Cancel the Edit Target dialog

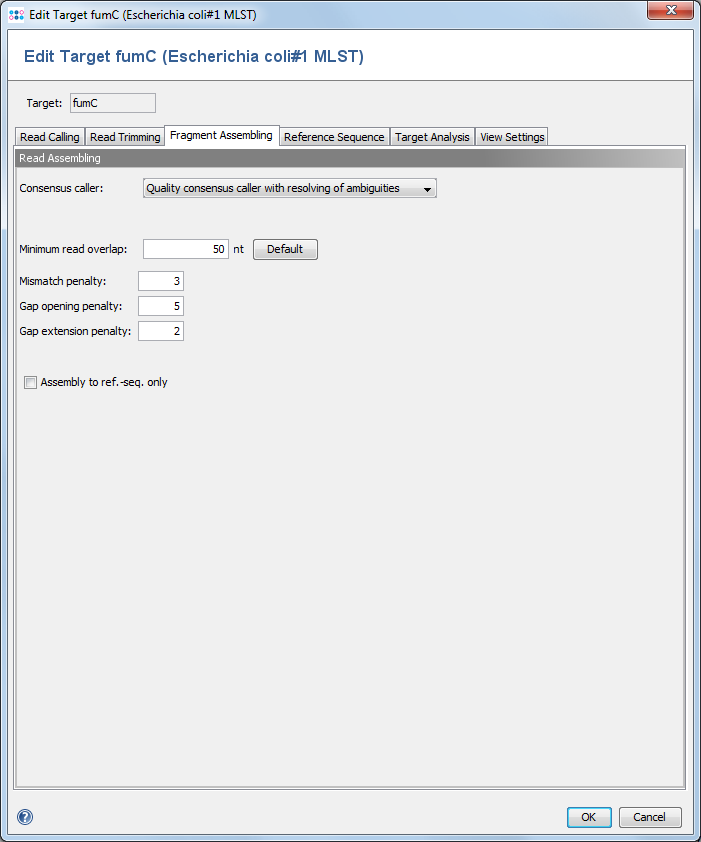click(649, 817)
